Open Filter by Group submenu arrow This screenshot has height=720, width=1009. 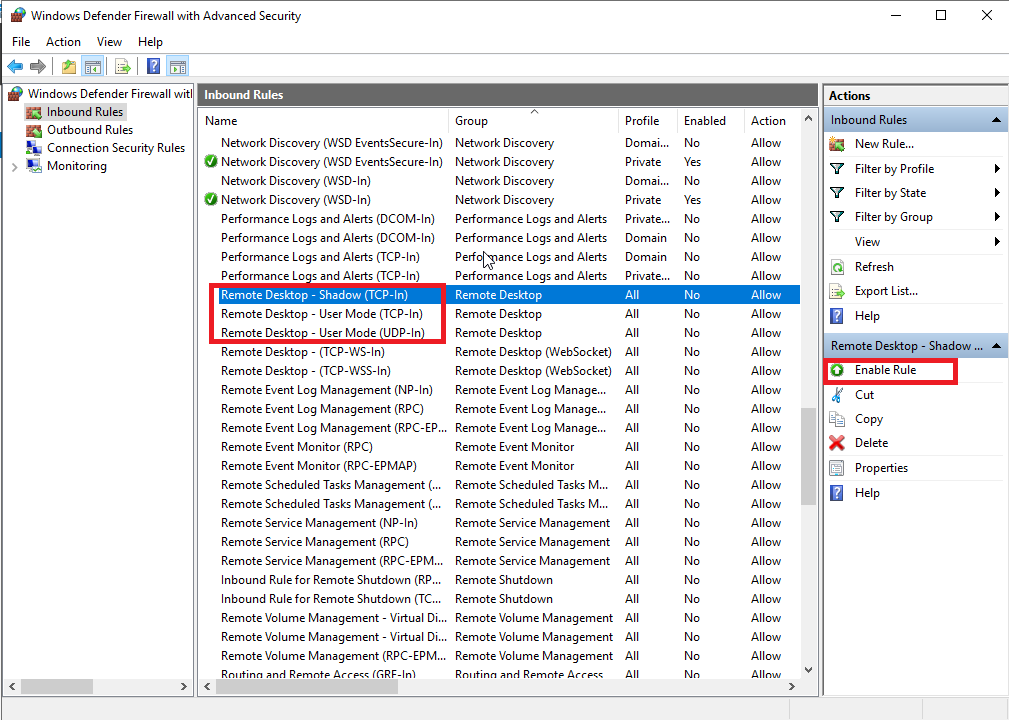997,217
